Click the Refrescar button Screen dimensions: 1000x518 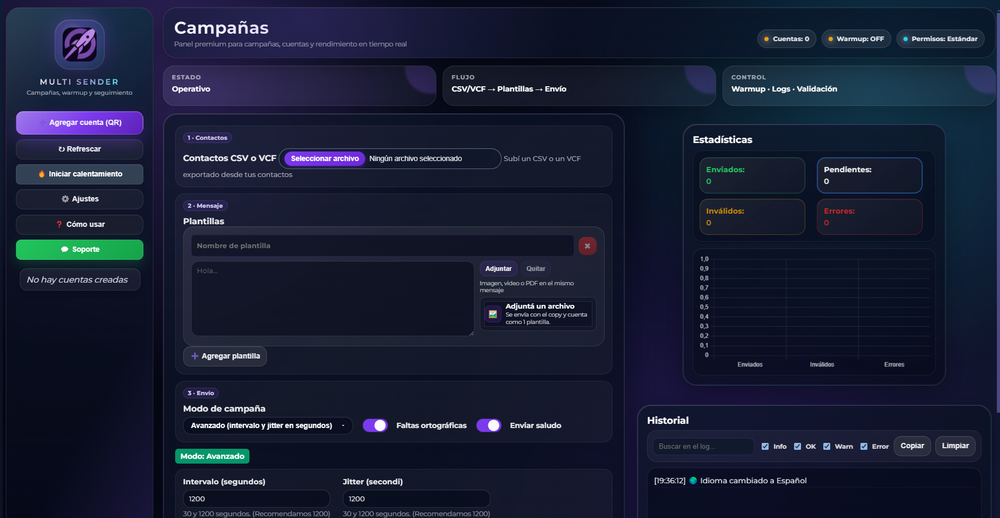[80, 149]
